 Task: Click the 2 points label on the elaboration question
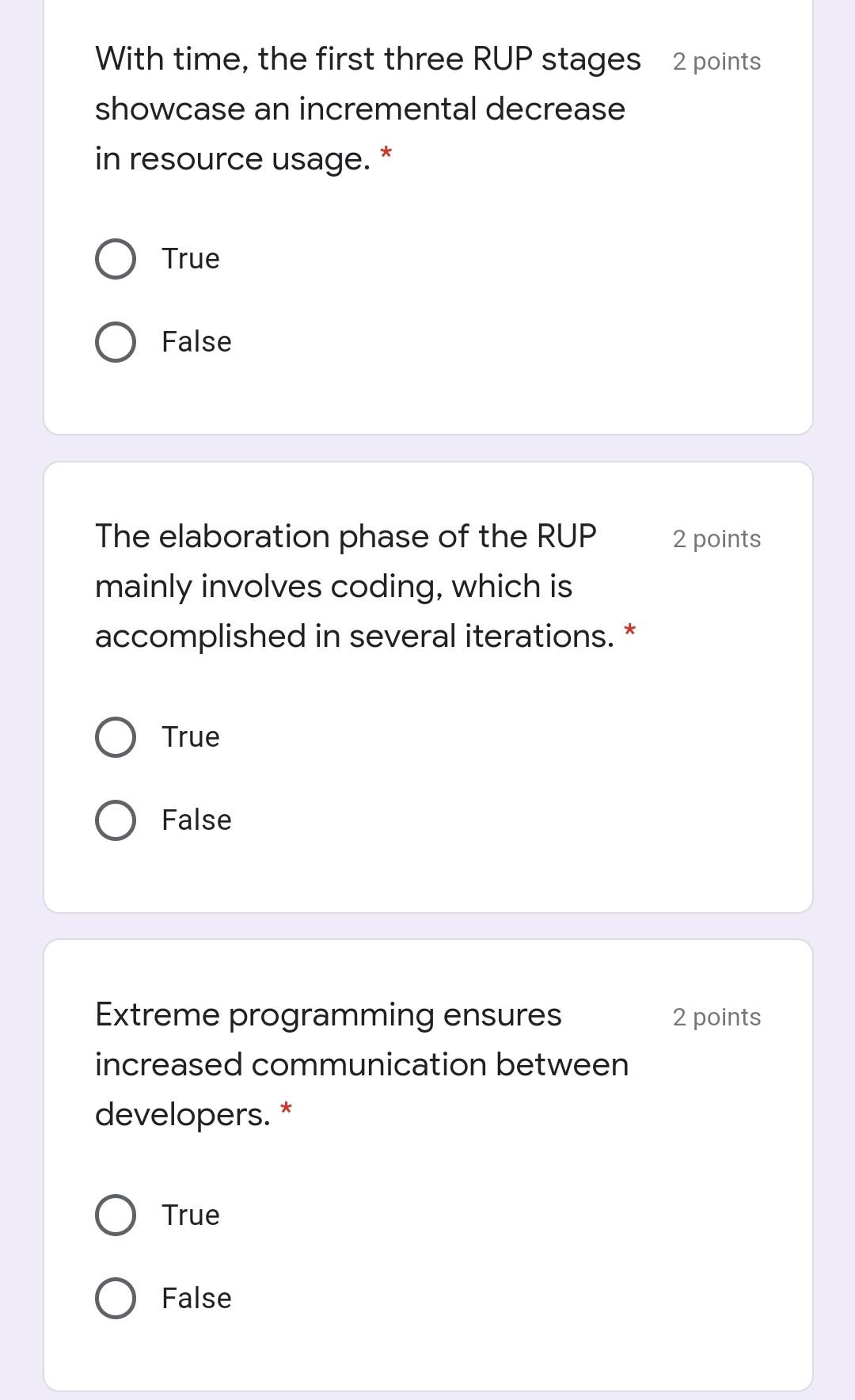click(716, 538)
